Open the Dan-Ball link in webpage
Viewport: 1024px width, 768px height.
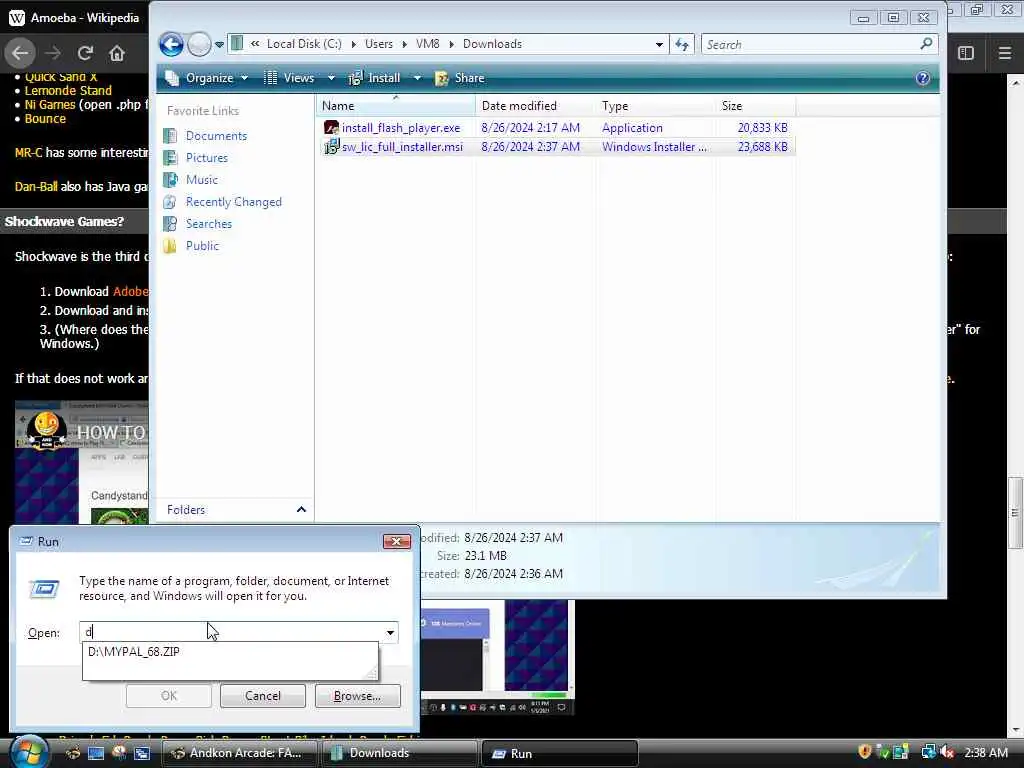click(x=36, y=187)
